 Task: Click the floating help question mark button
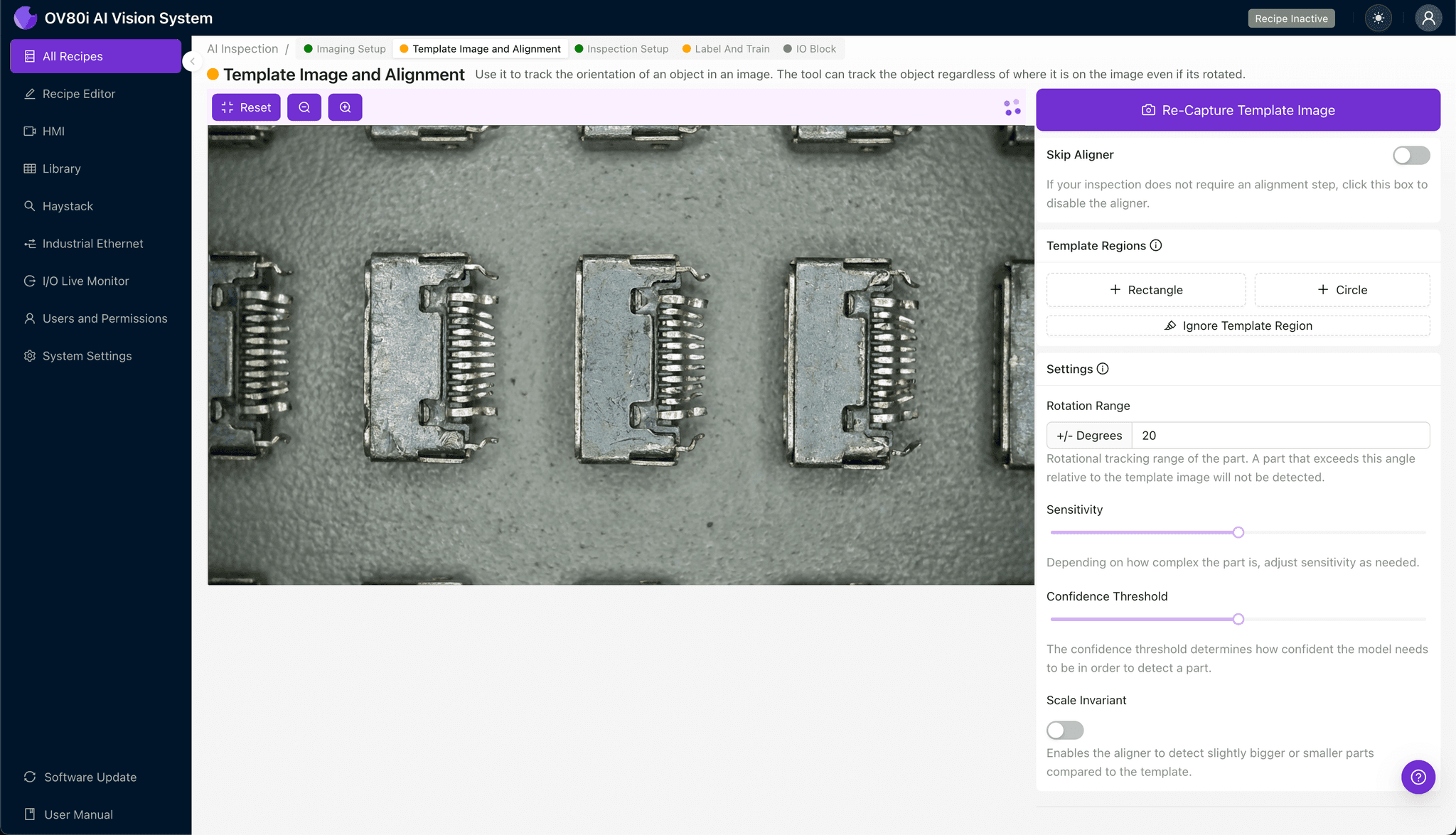pos(1418,777)
